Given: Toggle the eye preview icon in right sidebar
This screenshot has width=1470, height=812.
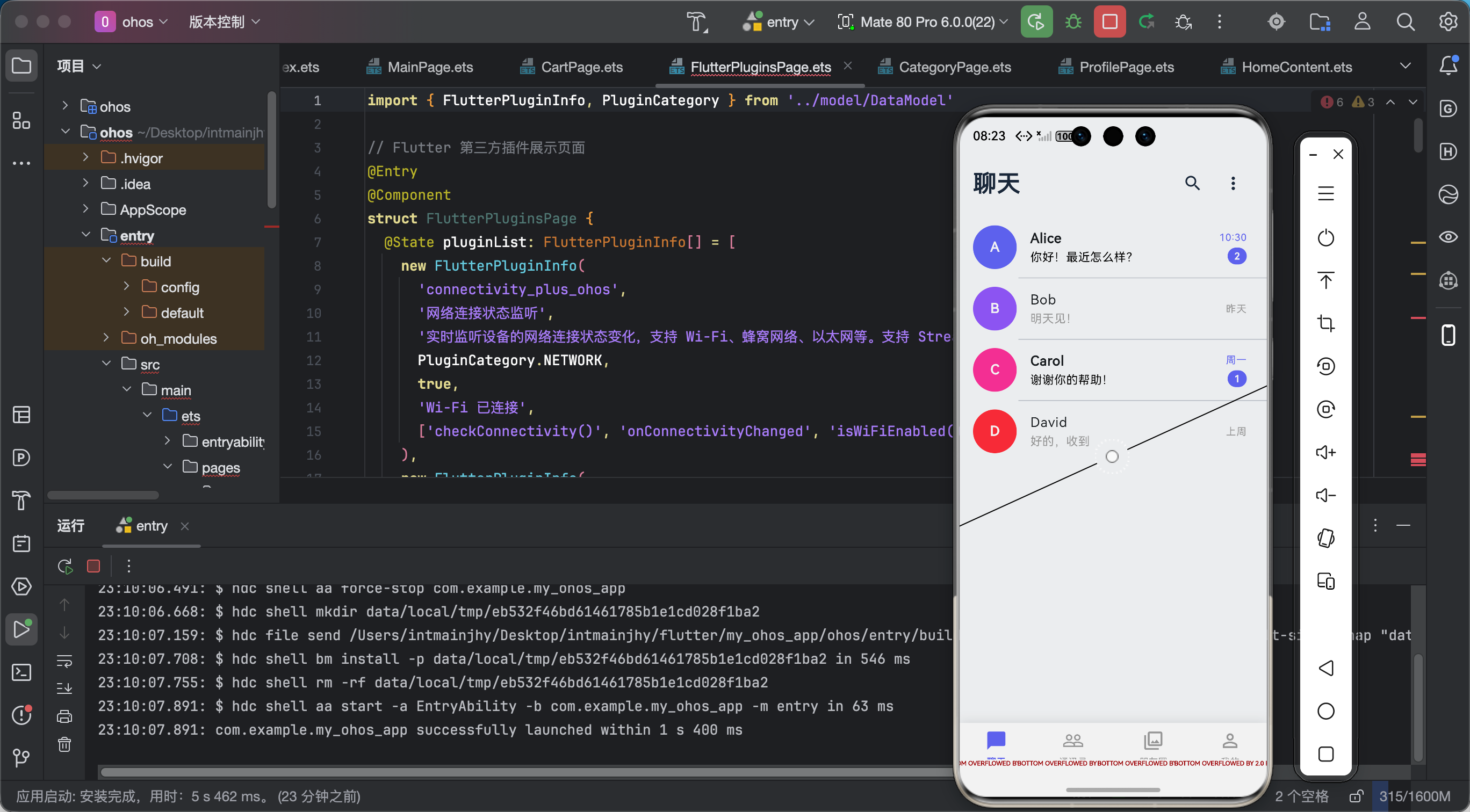Looking at the screenshot, I should pos(1449,237).
